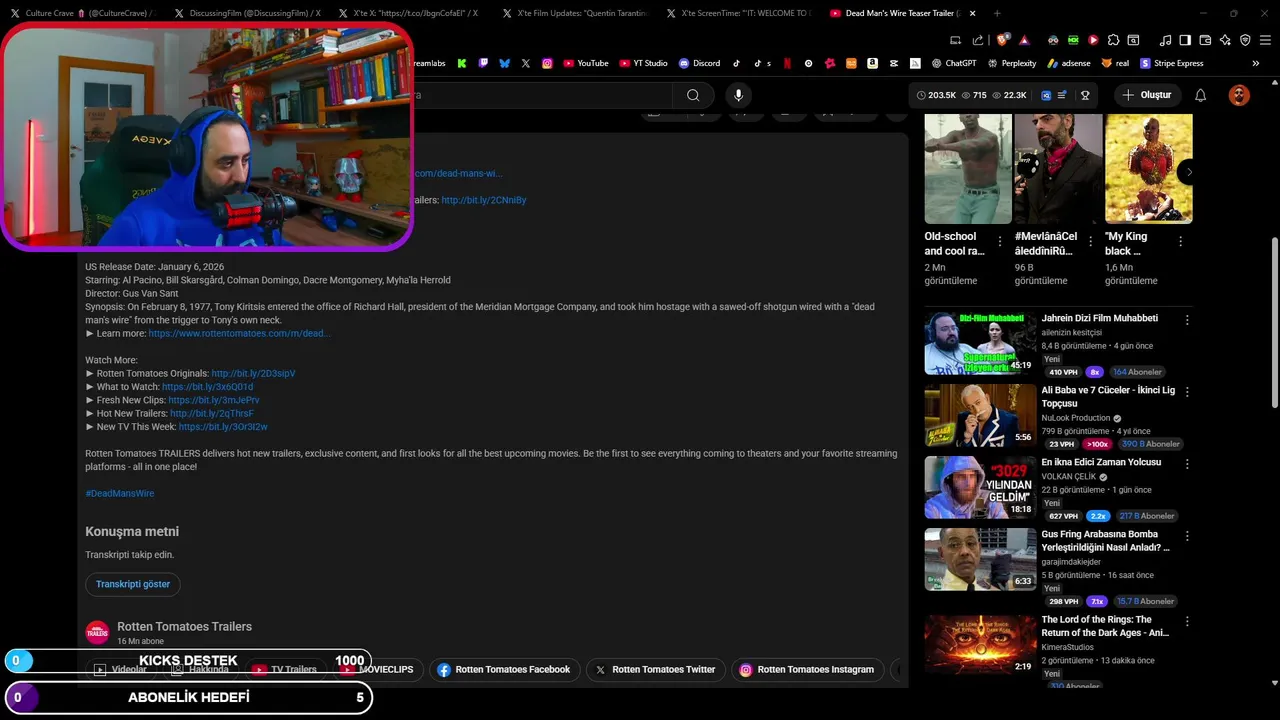
Task: Open the Fresh New Clips bit.ly link
Action: pyautogui.click(x=214, y=400)
